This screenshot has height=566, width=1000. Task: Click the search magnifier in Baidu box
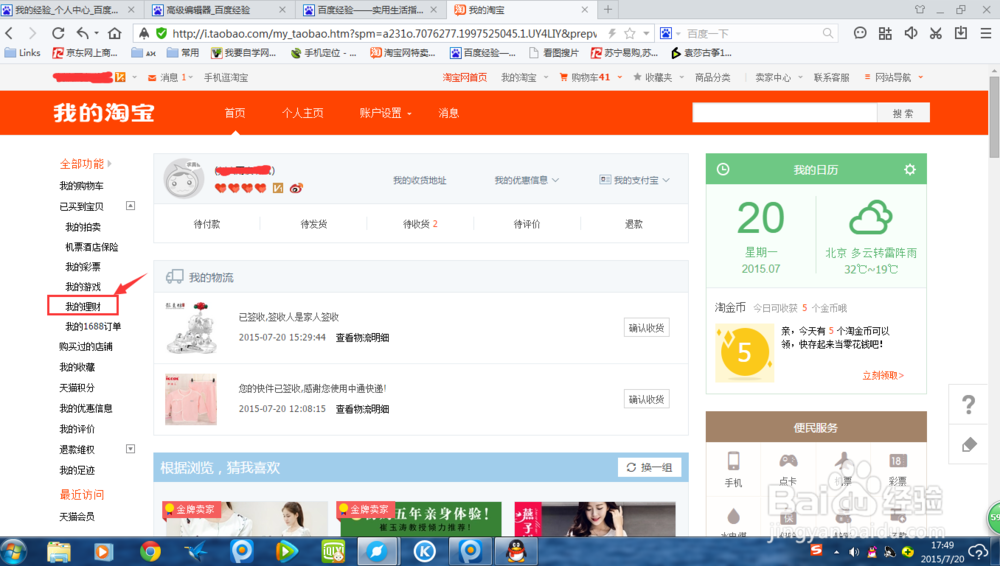[x=828, y=33]
